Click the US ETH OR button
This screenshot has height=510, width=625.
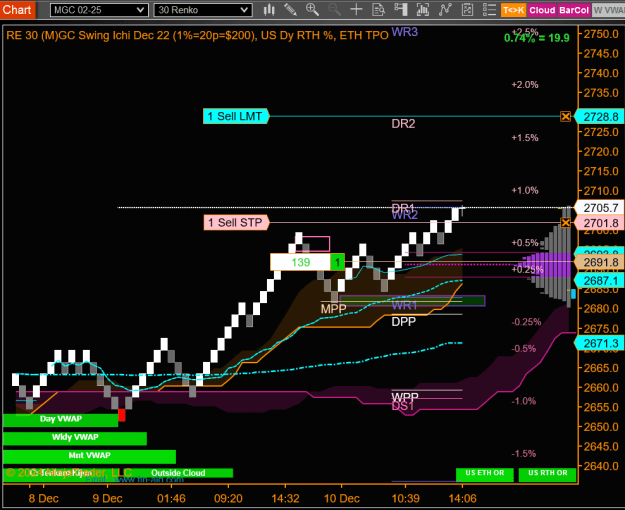tap(485, 474)
